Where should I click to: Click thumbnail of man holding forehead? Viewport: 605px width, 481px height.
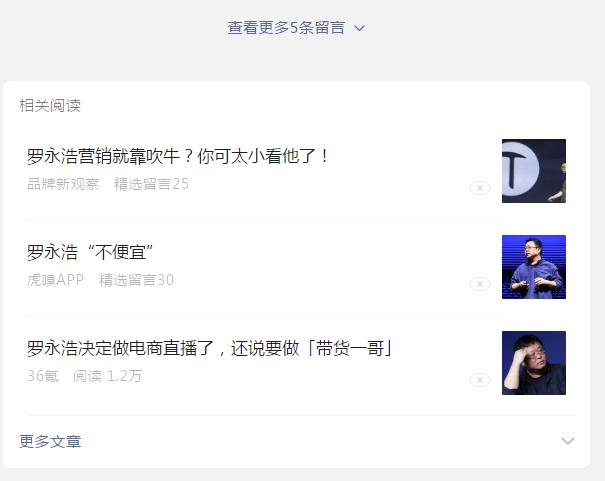pos(534,363)
